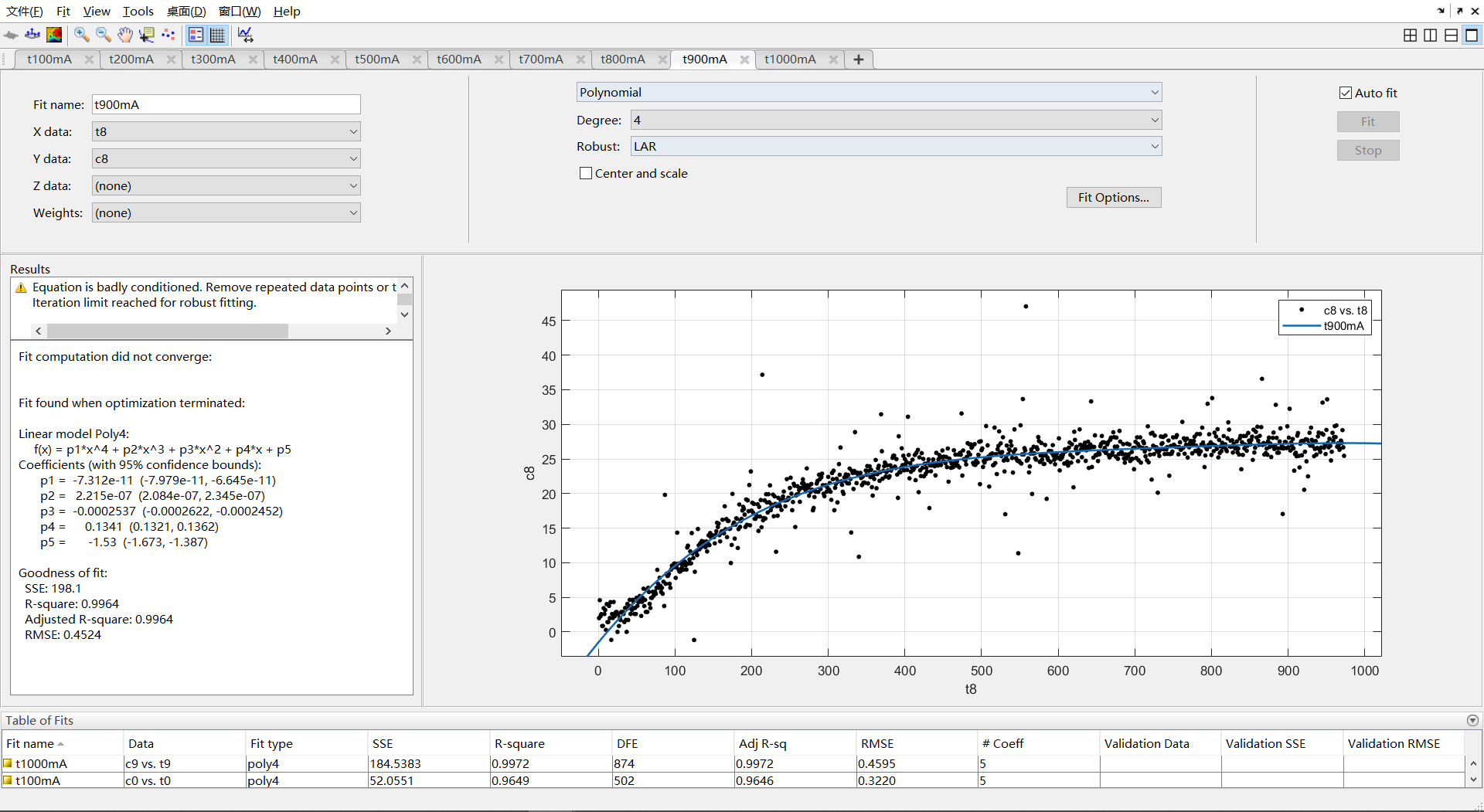Viewport: 1484px width, 812px height.
Task: Click the undock arrow icon at top right
Action: tap(1459, 11)
